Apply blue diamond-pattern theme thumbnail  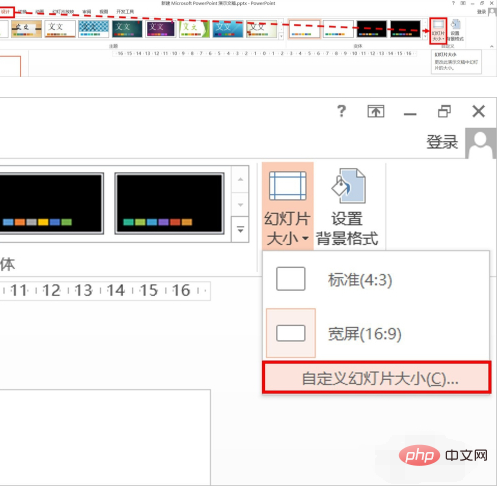tap(94, 29)
